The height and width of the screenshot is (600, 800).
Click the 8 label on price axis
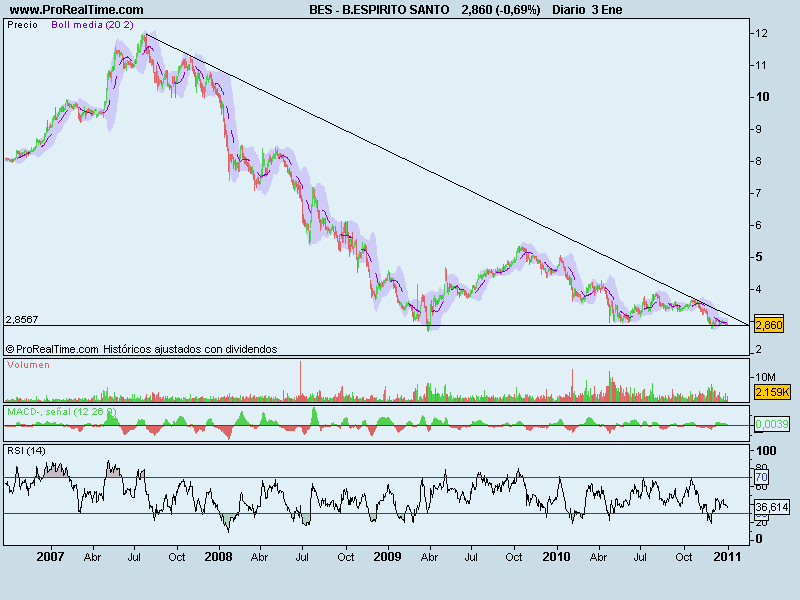[x=759, y=161]
